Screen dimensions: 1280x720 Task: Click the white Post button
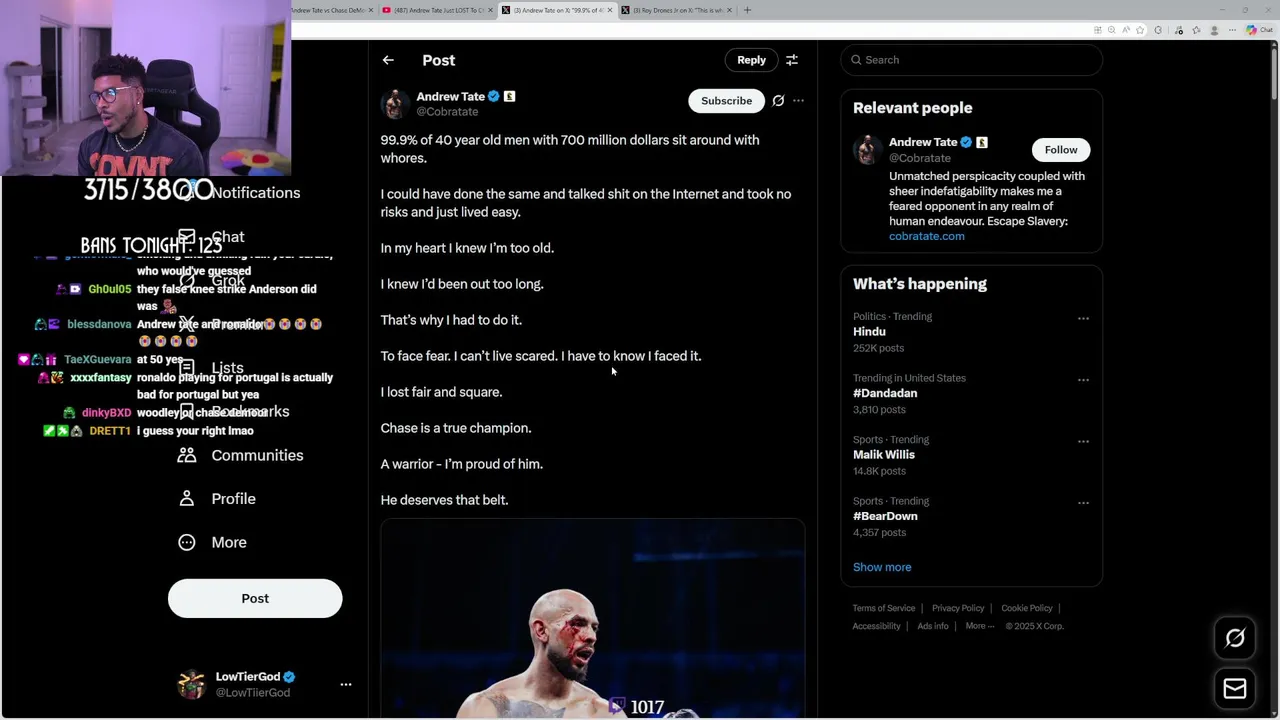255,598
